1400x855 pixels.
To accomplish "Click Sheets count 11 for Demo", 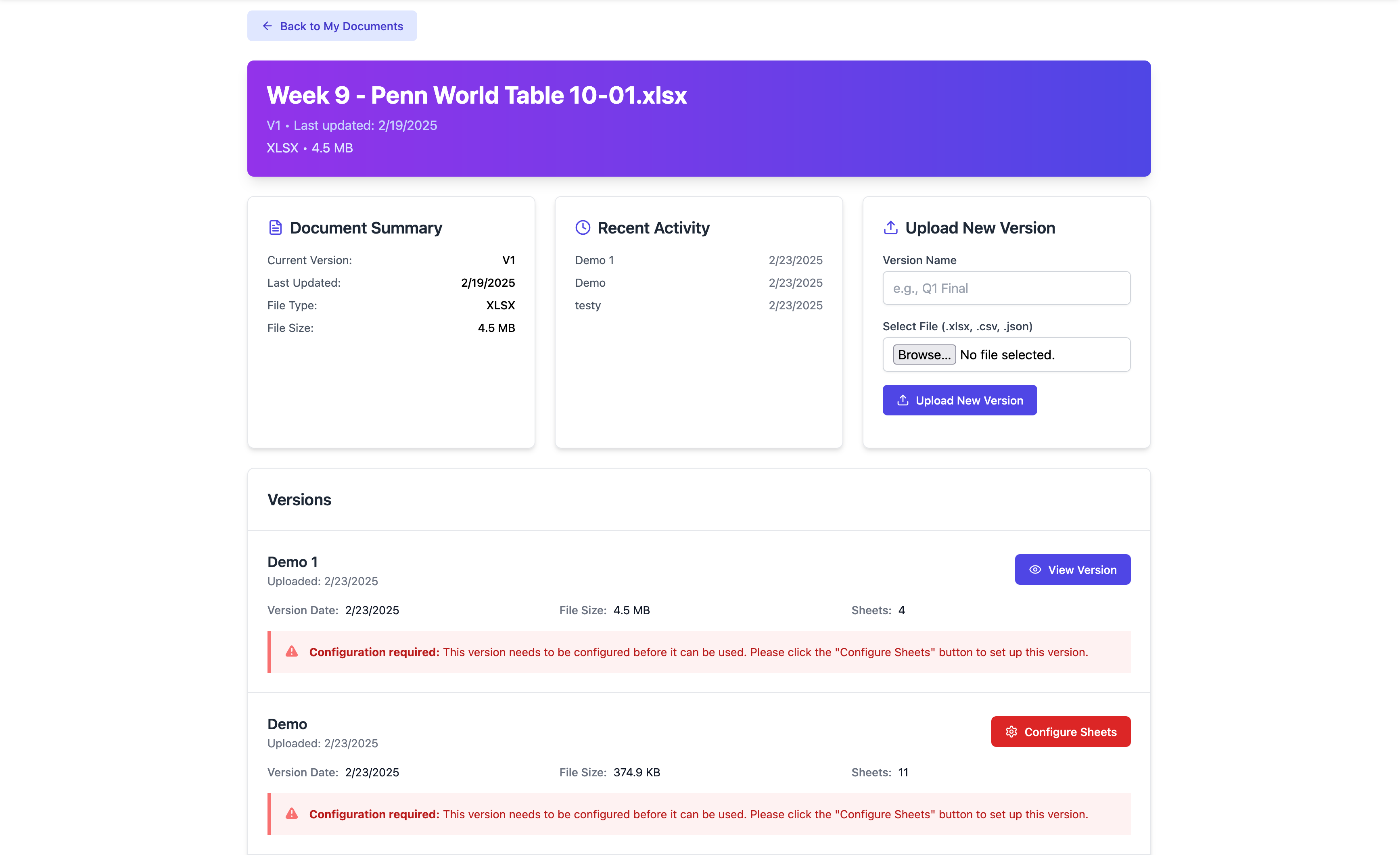I will (903, 773).
